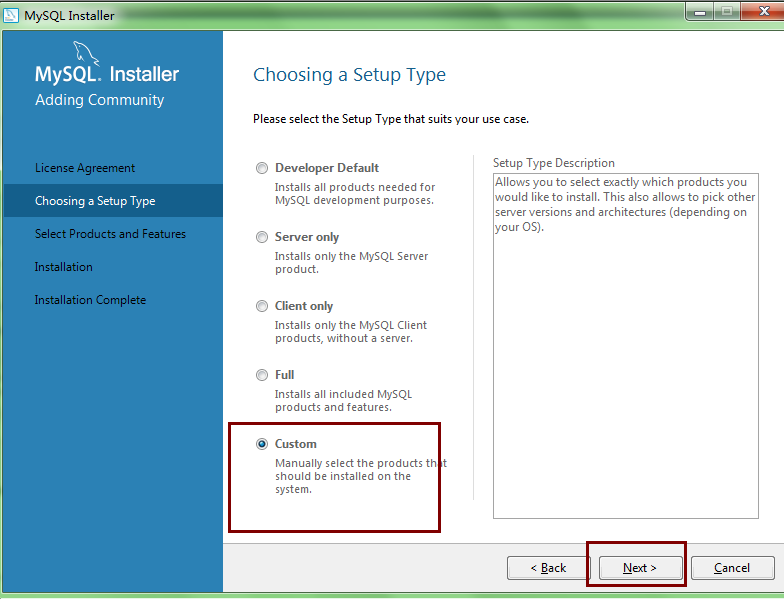
Task: Close the MySQL Installer window
Action: click(x=764, y=12)
